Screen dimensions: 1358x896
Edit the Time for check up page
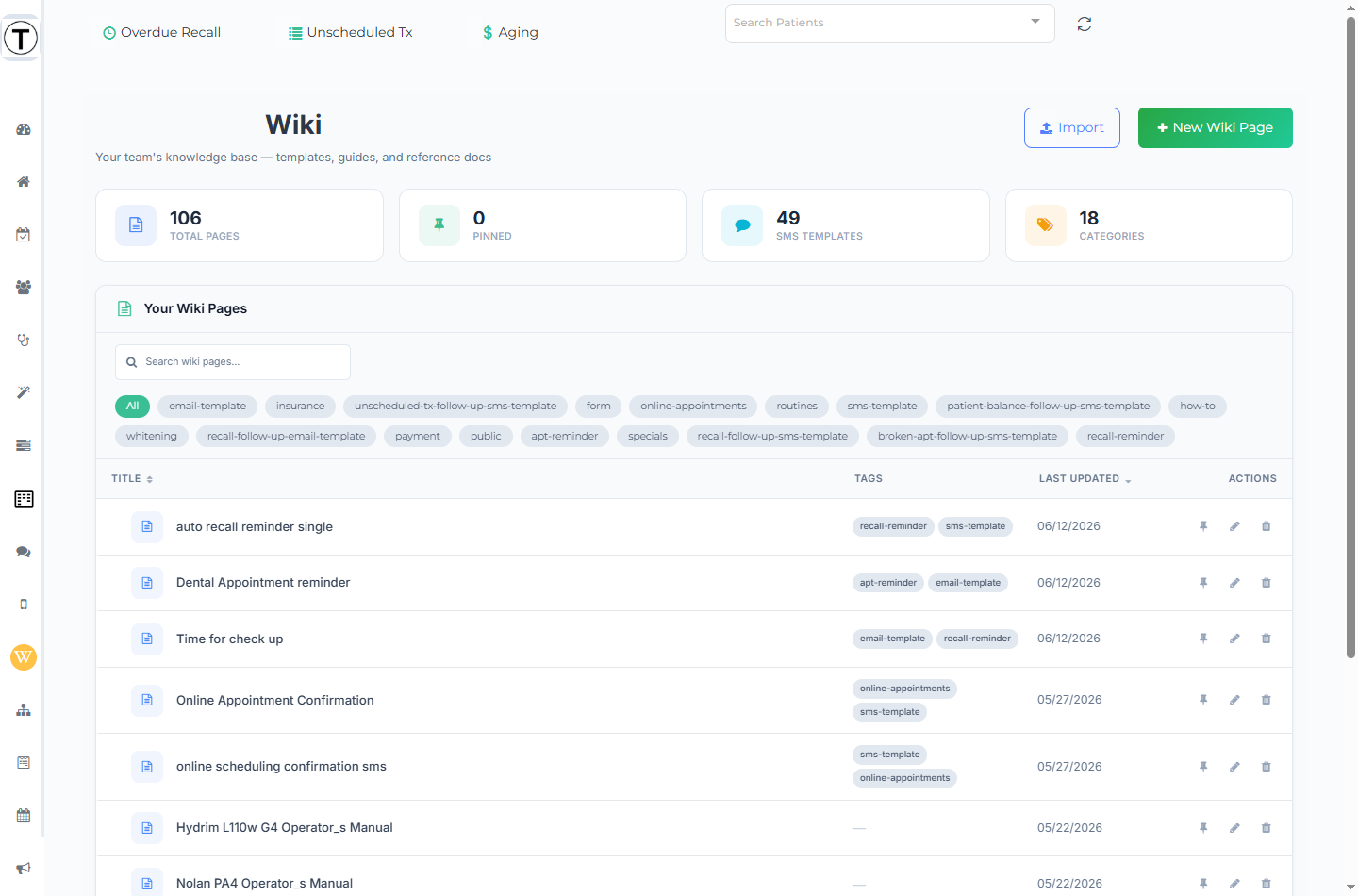1234,639
